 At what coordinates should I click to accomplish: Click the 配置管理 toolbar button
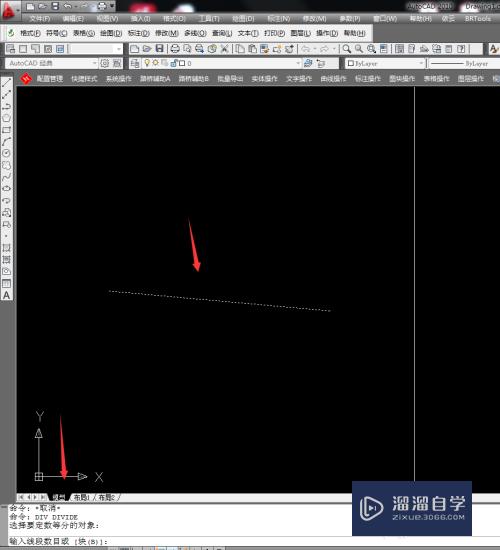50,79
